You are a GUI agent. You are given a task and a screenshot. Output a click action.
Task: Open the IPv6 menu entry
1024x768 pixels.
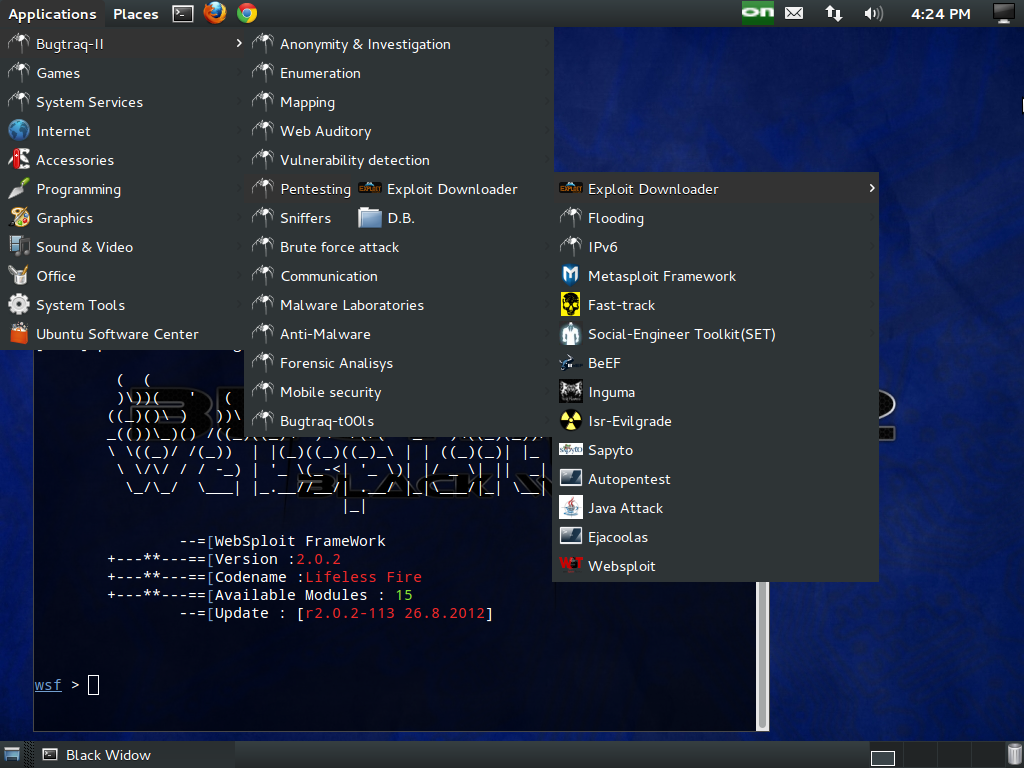click(x=715, y=247)
